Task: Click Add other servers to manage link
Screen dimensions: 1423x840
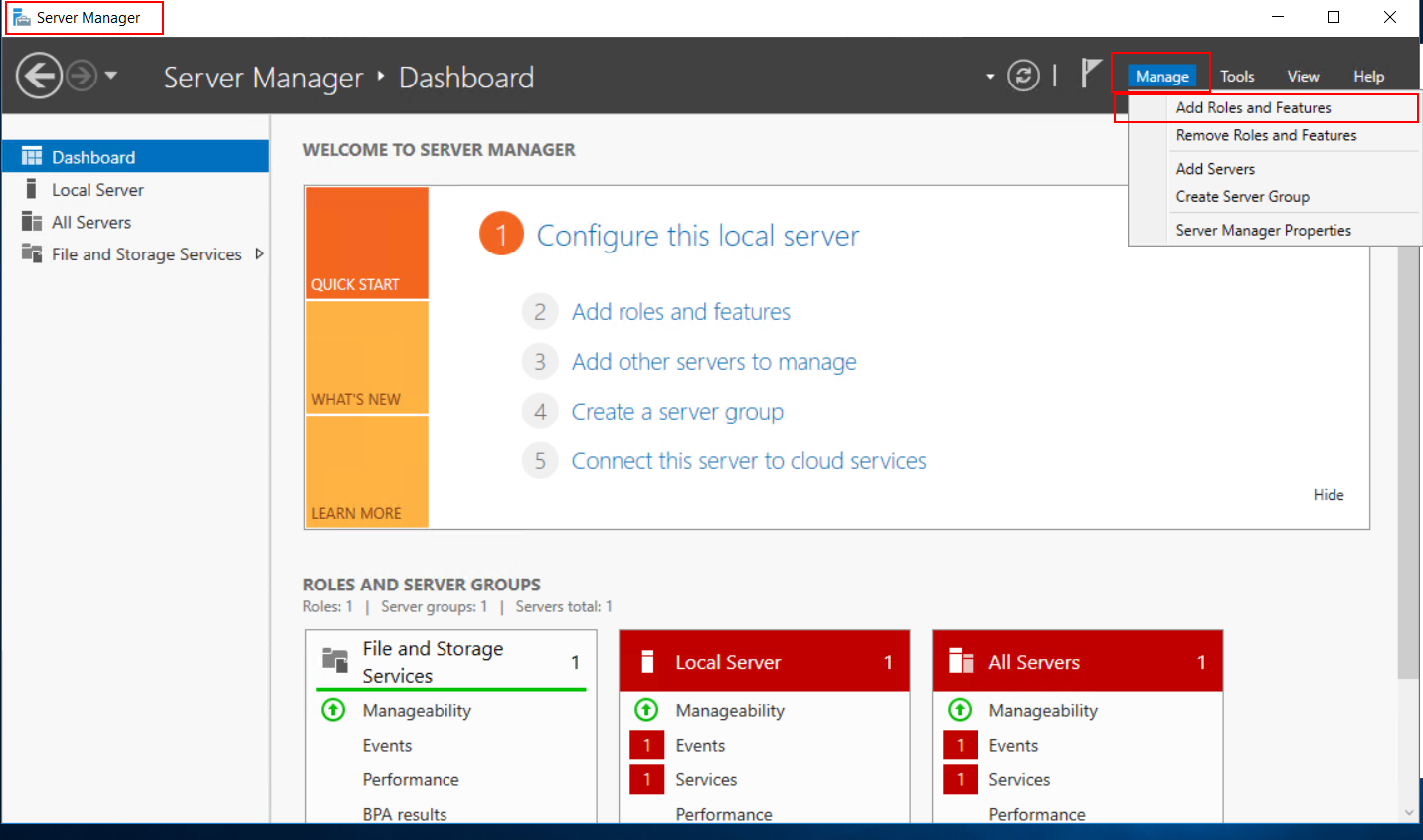Action: 714,362
